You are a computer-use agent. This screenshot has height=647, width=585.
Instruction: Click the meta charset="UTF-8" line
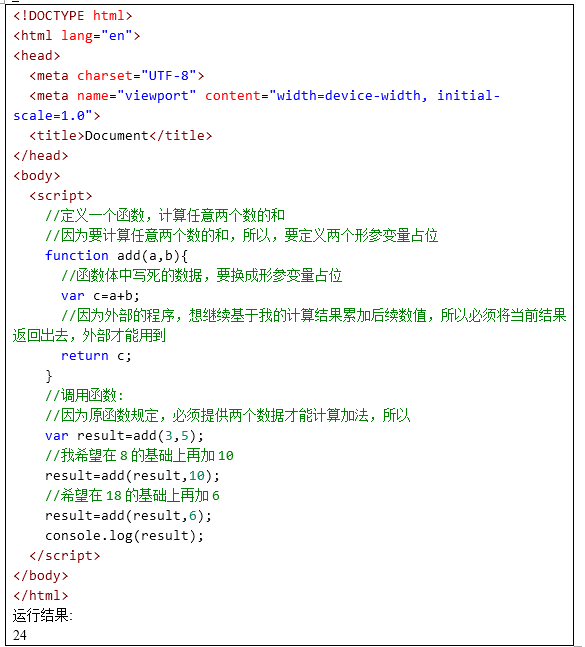(x=117, y=76)
